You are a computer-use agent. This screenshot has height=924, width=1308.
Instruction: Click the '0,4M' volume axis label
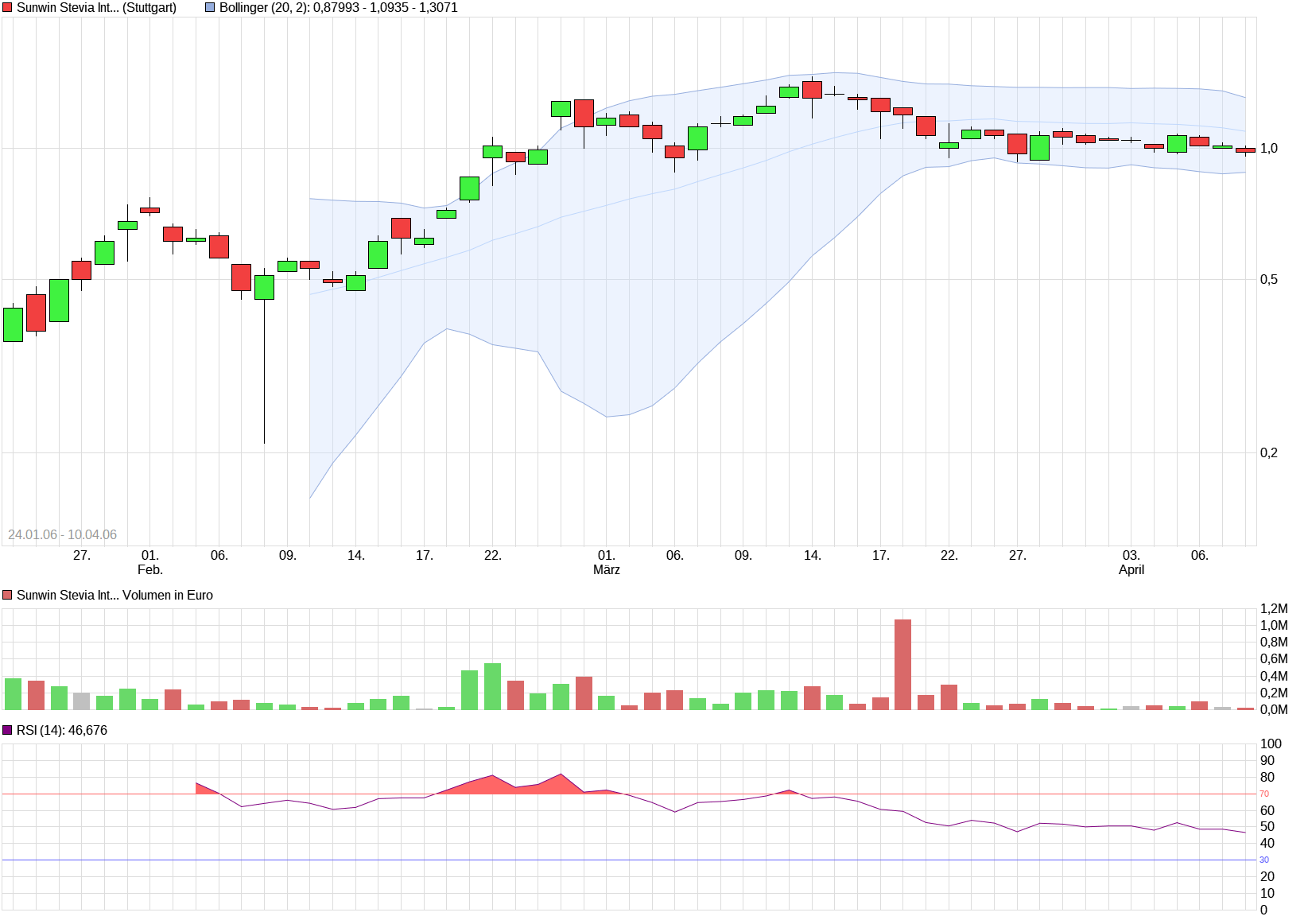click(x=1274, y=677)
